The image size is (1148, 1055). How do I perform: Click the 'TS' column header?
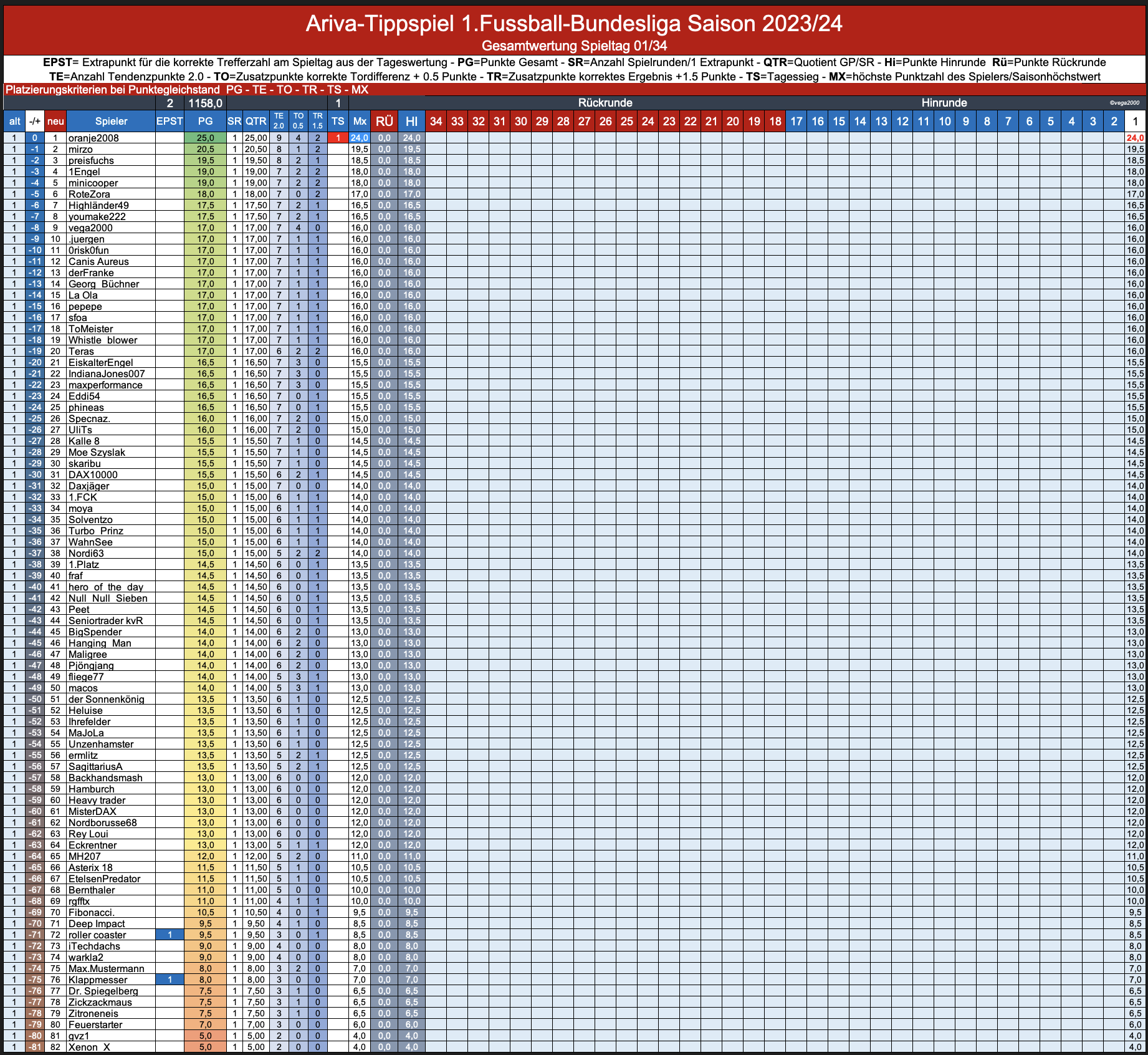pyautogui.click(x=338, y=121)
